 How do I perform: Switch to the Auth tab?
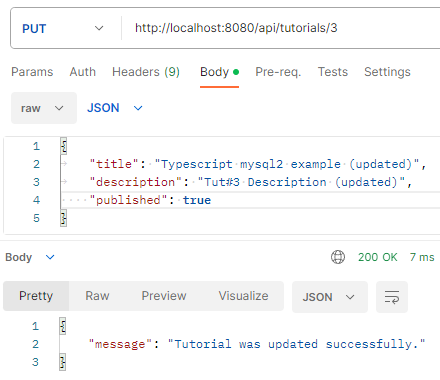(x=83, y=72)
